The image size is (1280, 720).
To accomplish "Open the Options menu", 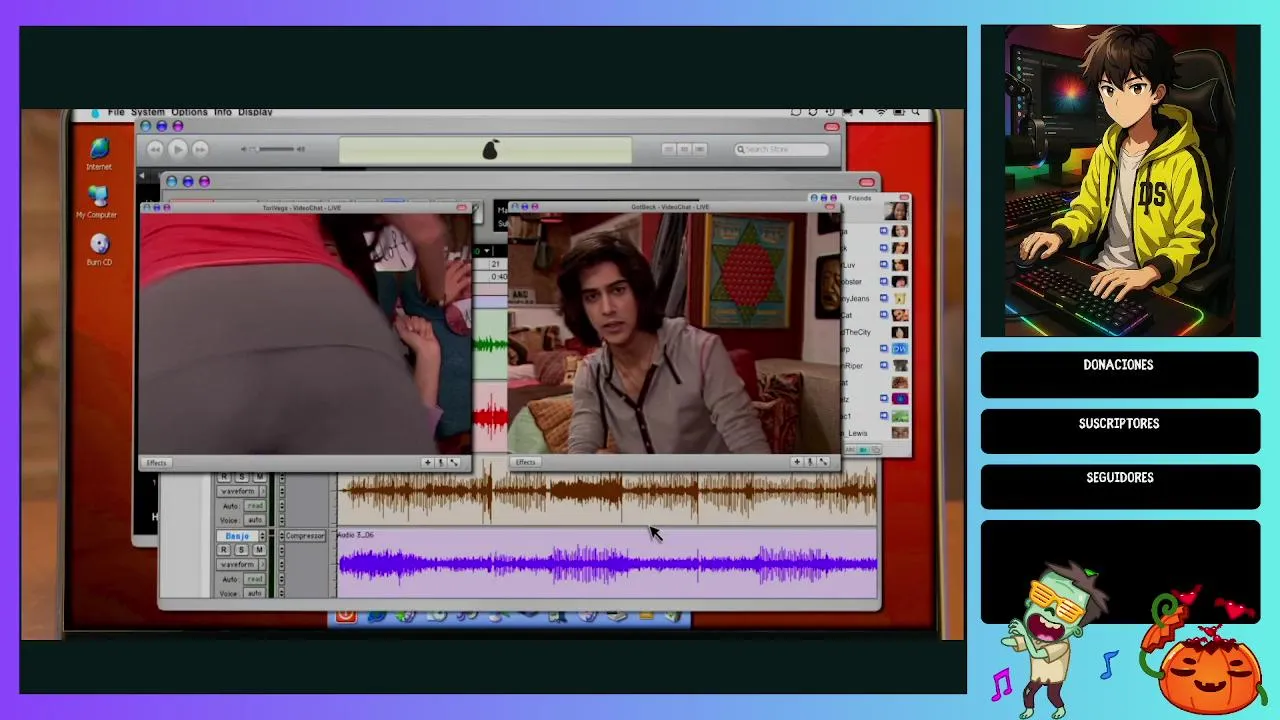I will pyautogui.click(x=189, y=112).
